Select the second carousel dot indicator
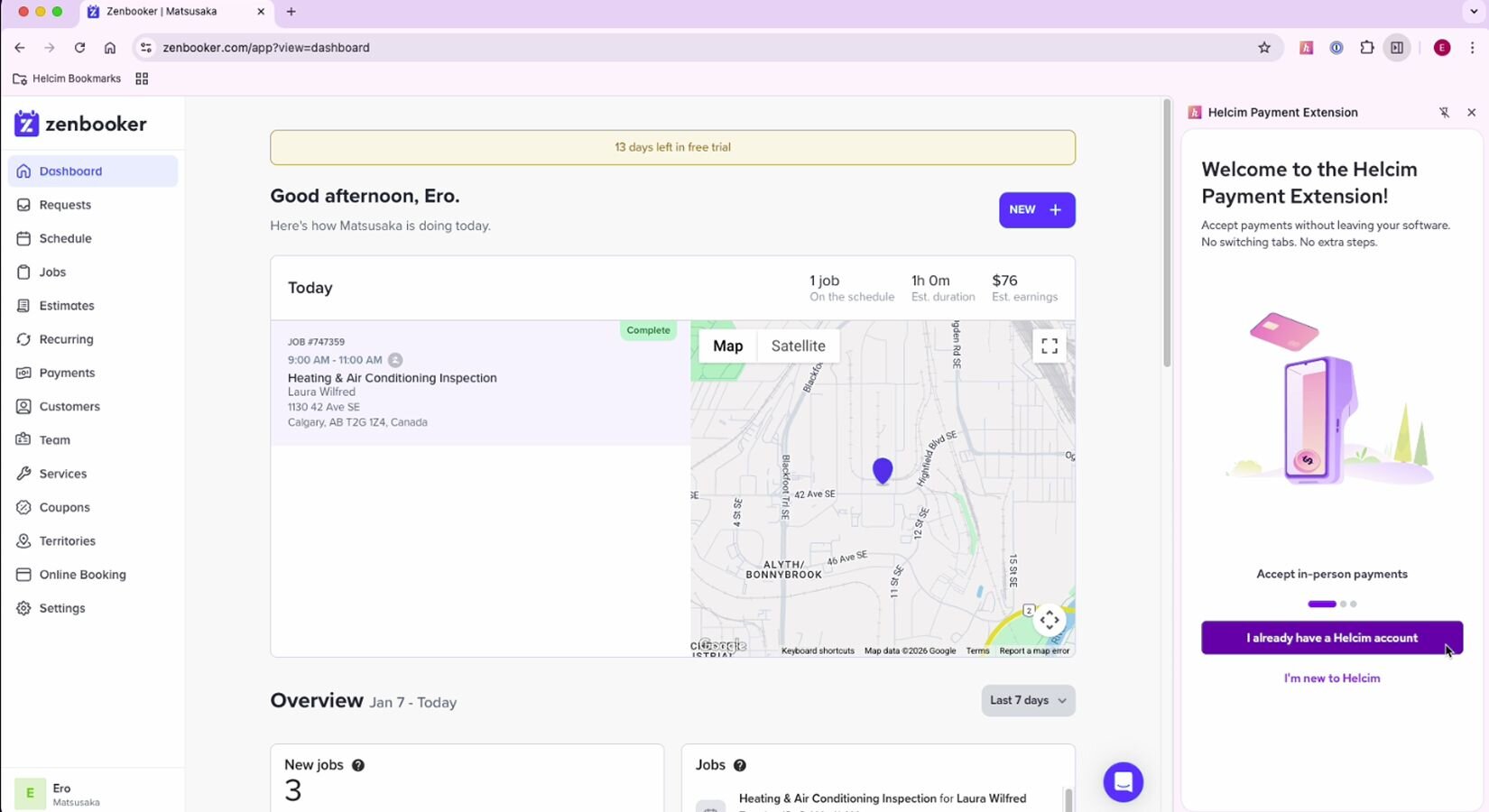 (1343, 604)
